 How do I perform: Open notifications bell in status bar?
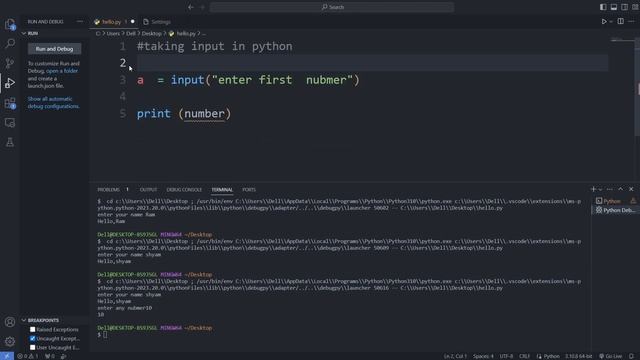pyautogui.click(x=632, y=356)
